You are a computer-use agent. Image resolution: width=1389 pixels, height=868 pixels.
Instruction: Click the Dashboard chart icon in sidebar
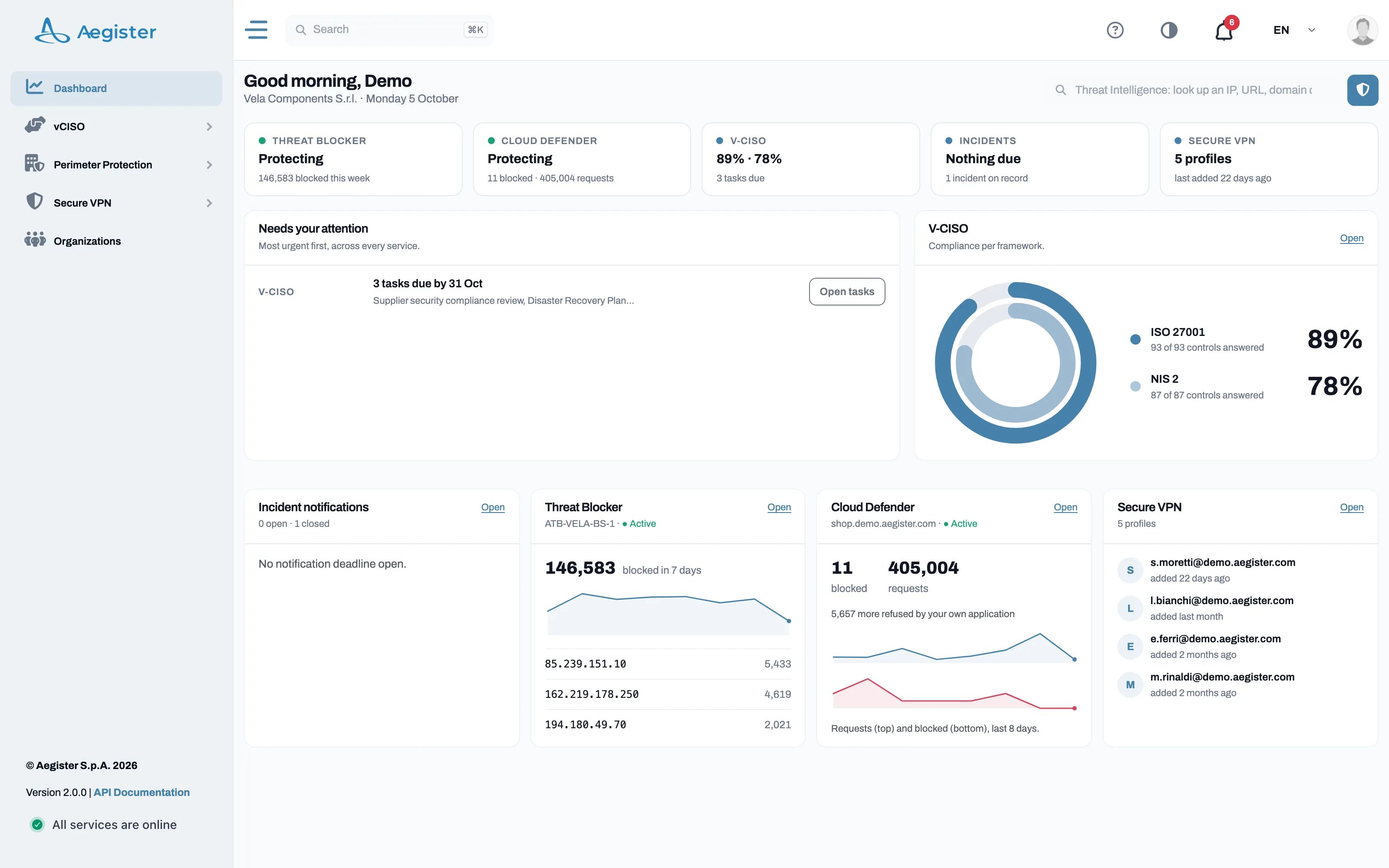(x=34, y=87)
